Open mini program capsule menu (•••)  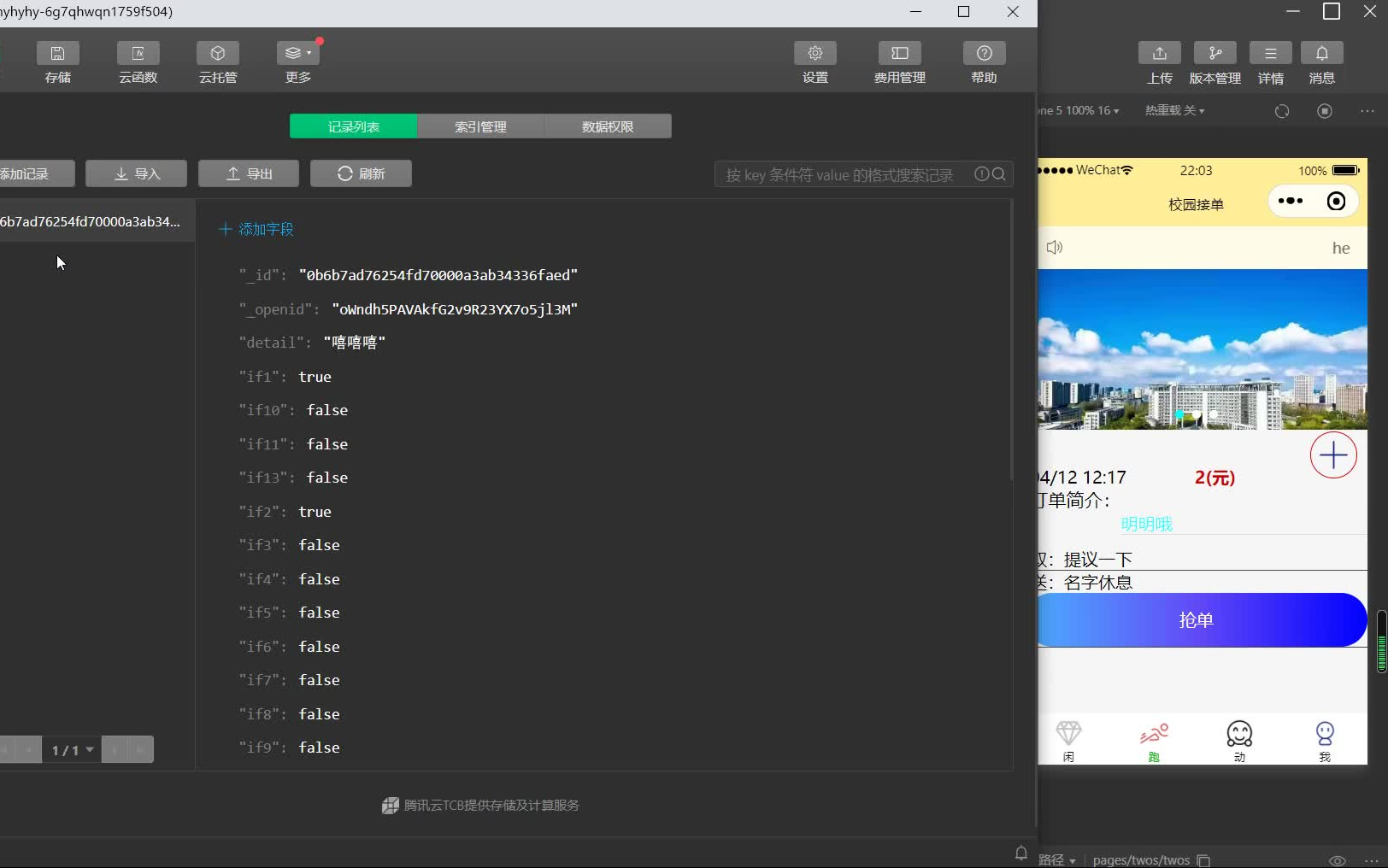click(1291, 202)
